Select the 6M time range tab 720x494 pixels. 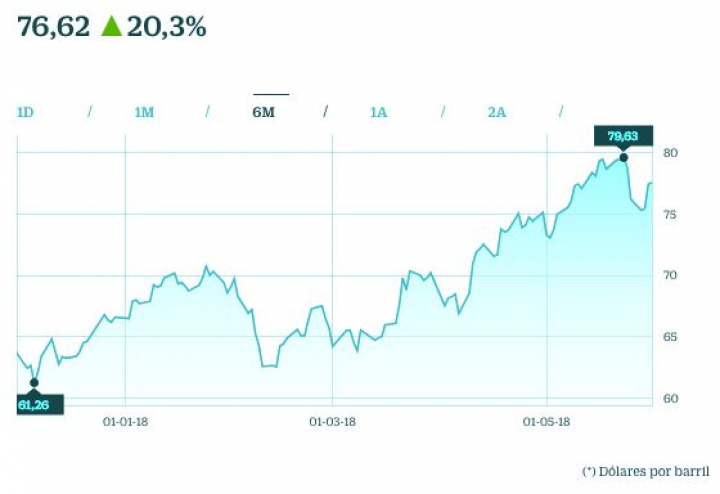pos(263,112)
